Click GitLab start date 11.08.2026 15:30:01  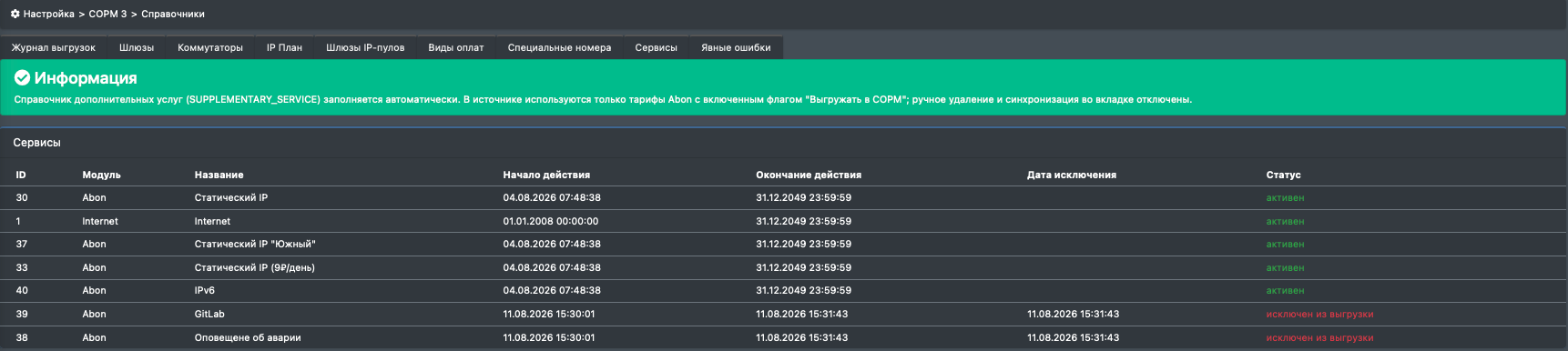click(549, 314)
